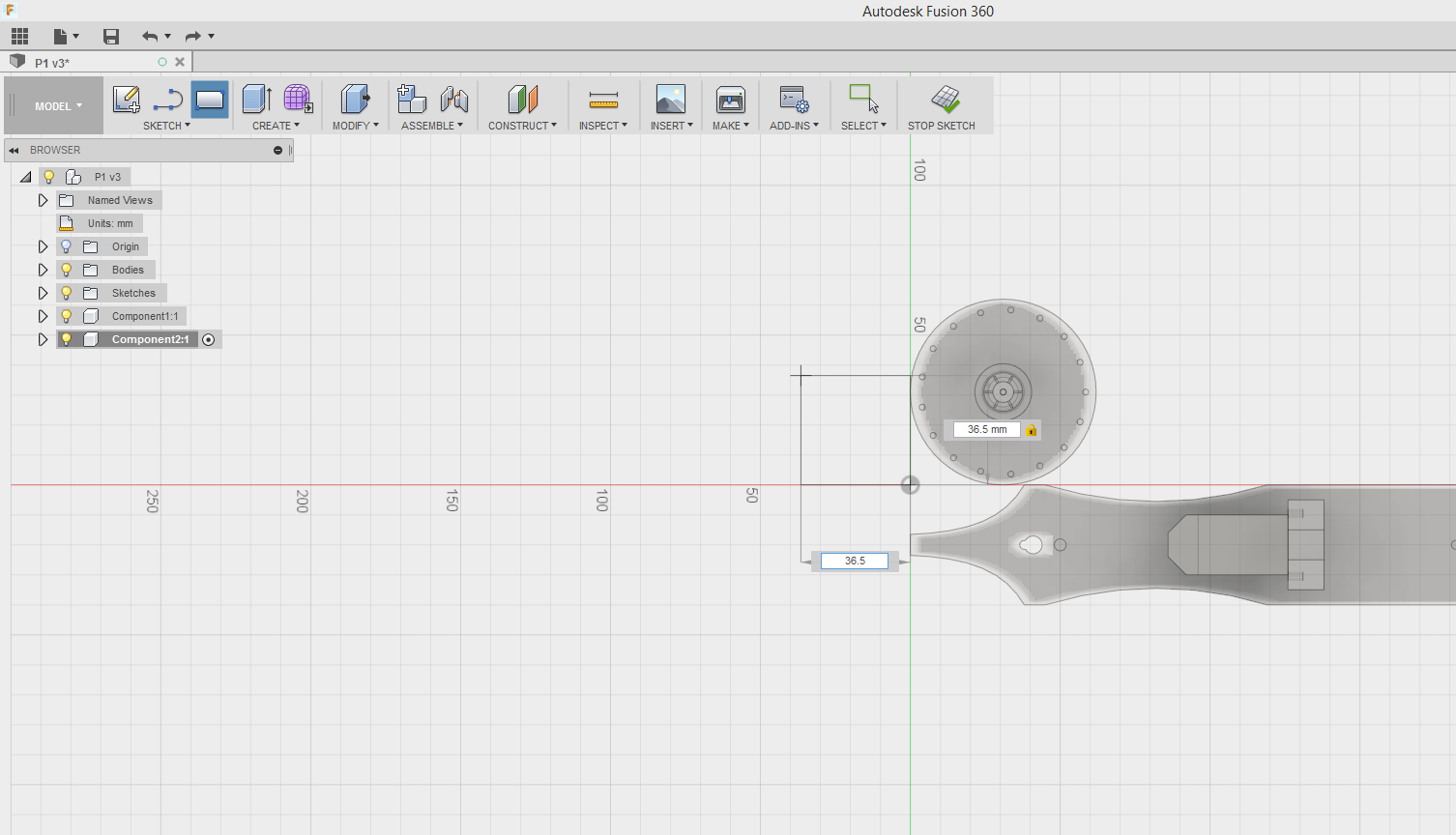The height and width of the screenshot is (835, 1456).
Task: Expand the Sketches folder
Action: (43, 293)
